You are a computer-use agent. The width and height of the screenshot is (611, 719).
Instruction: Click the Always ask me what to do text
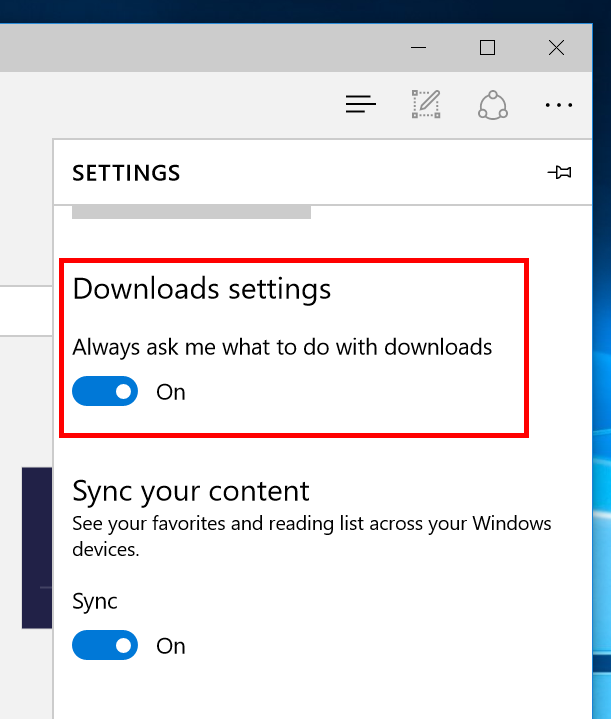coord(282,347)
